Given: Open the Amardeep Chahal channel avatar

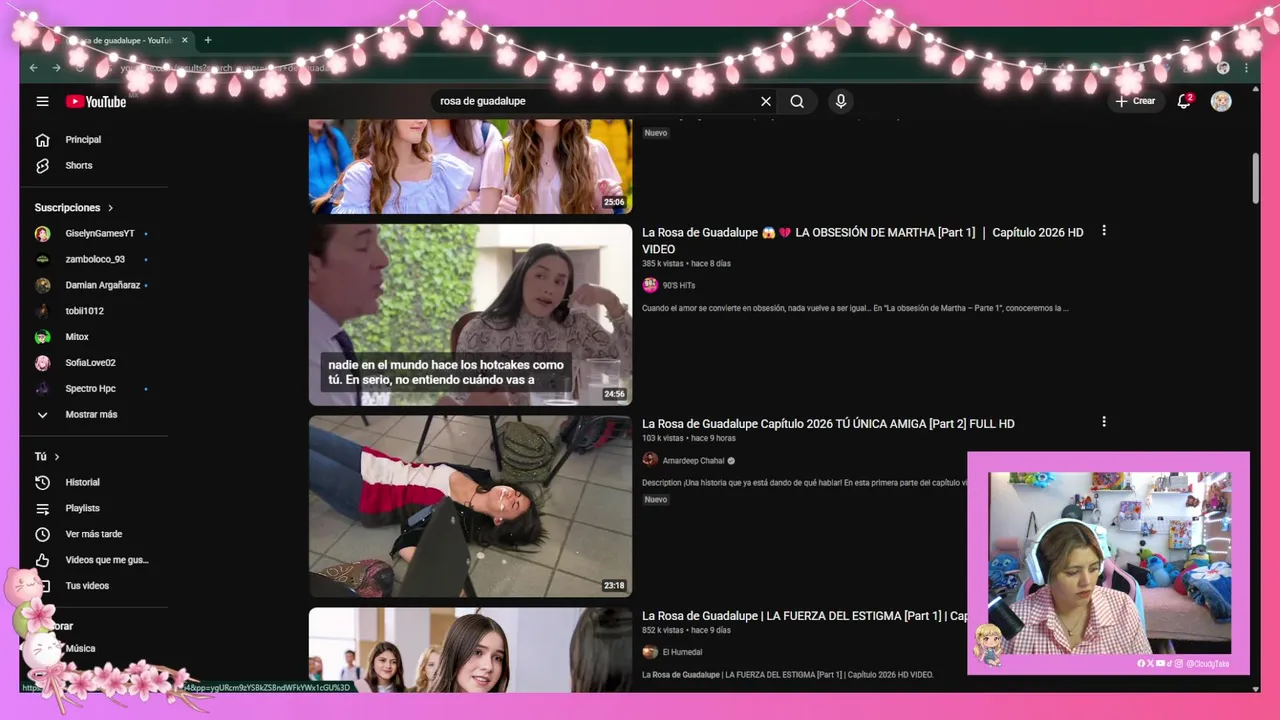Looking at the screenshot, I should coord(650,460).
